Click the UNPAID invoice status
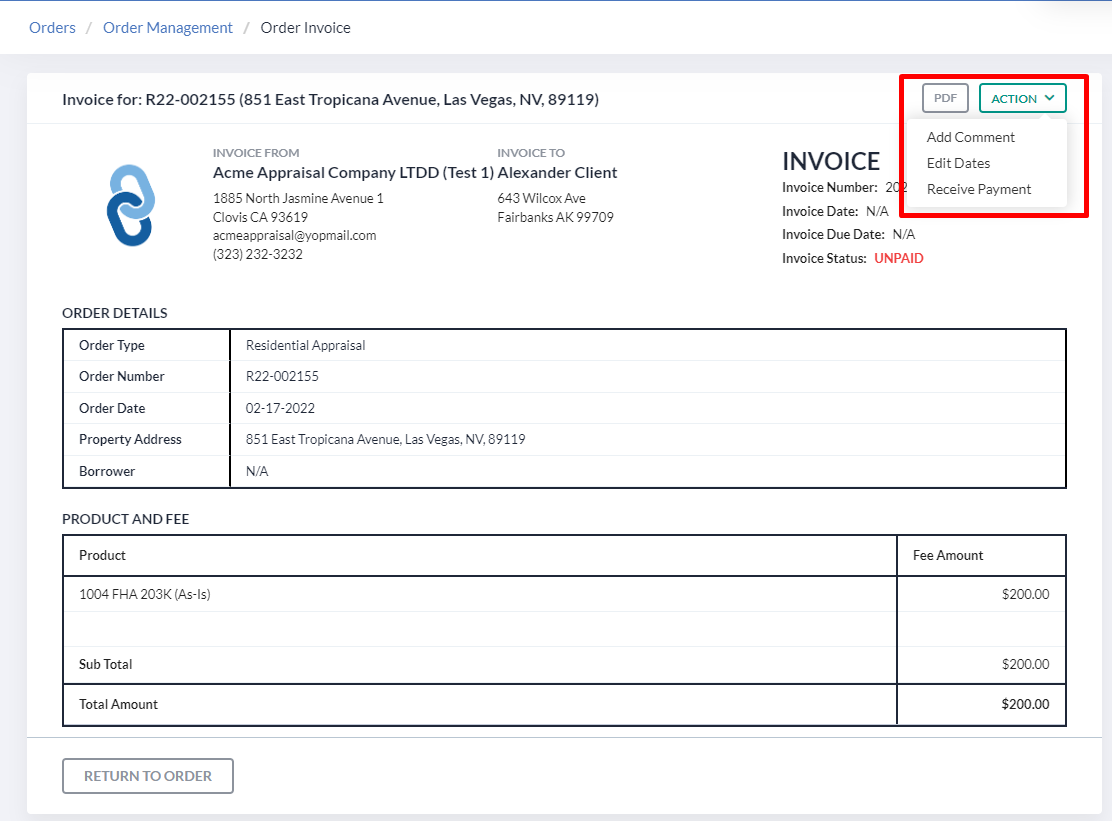This screenshot has width=1112, height=821. click(x=899, y=258)
